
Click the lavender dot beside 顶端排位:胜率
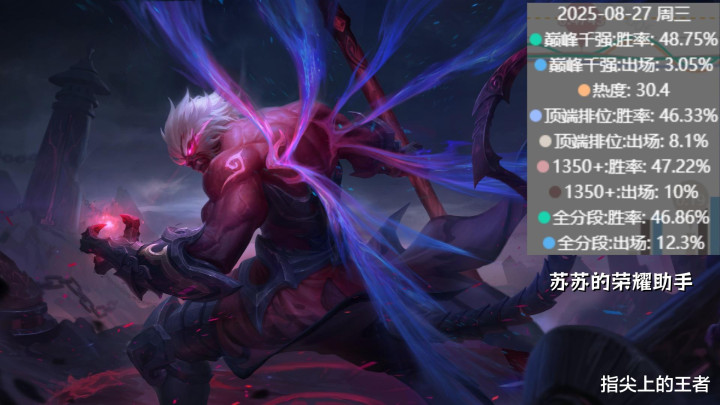[x=536, y=116]
